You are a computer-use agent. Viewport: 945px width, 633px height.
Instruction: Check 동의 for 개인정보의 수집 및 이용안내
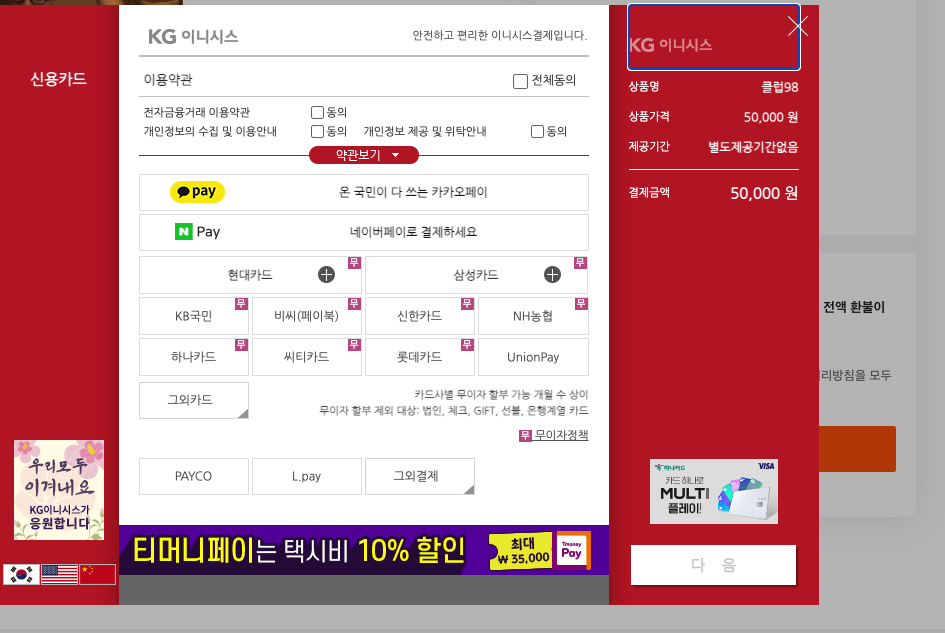(317, 131)
